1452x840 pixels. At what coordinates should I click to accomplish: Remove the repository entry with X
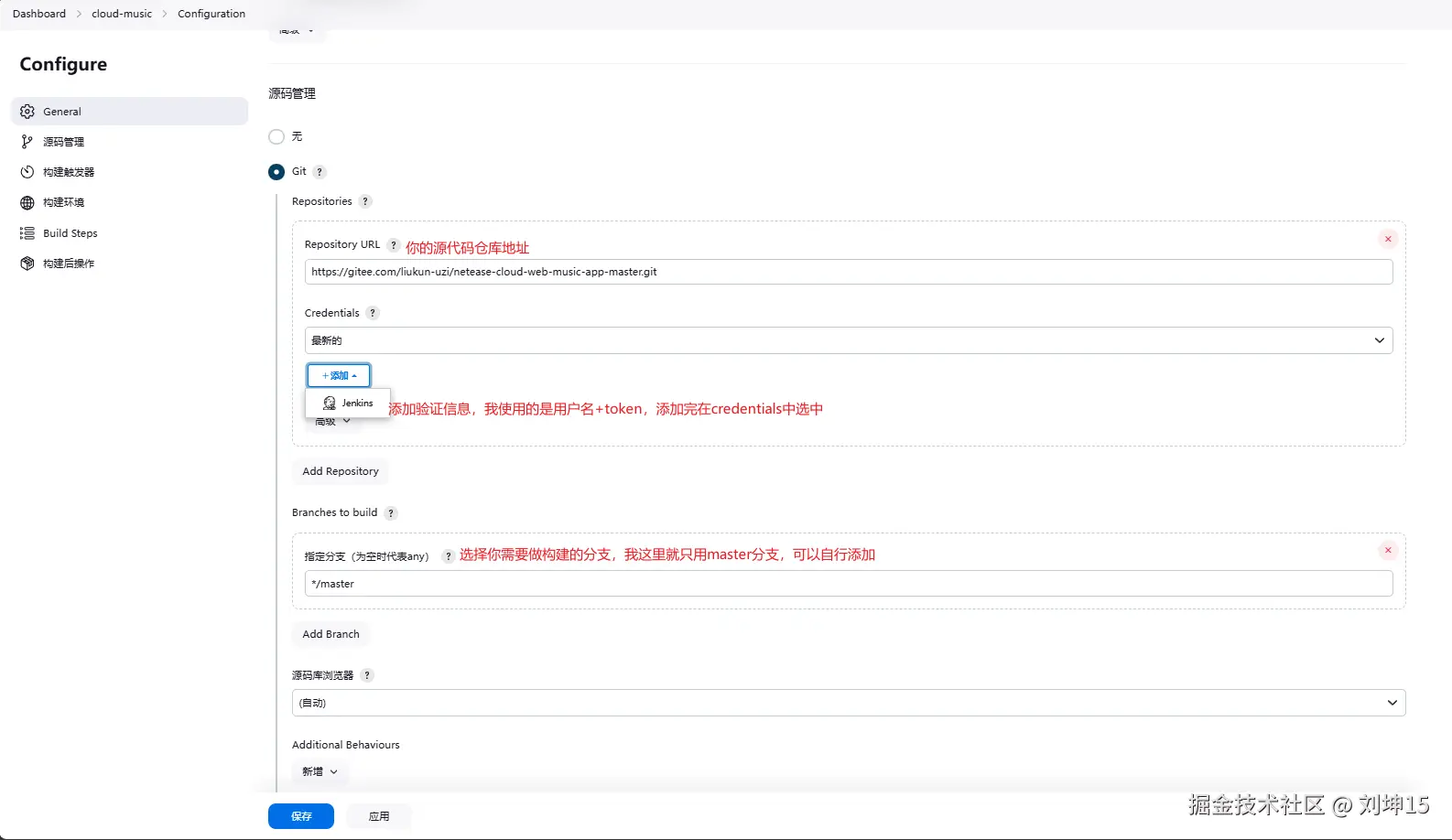[x=1388, y=239]
